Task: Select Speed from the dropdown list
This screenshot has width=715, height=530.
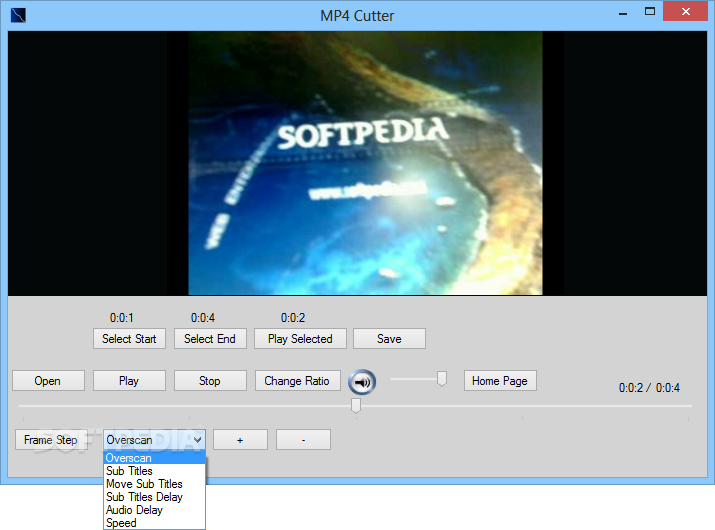Action: pyautogui.click(x=155, y=523)
